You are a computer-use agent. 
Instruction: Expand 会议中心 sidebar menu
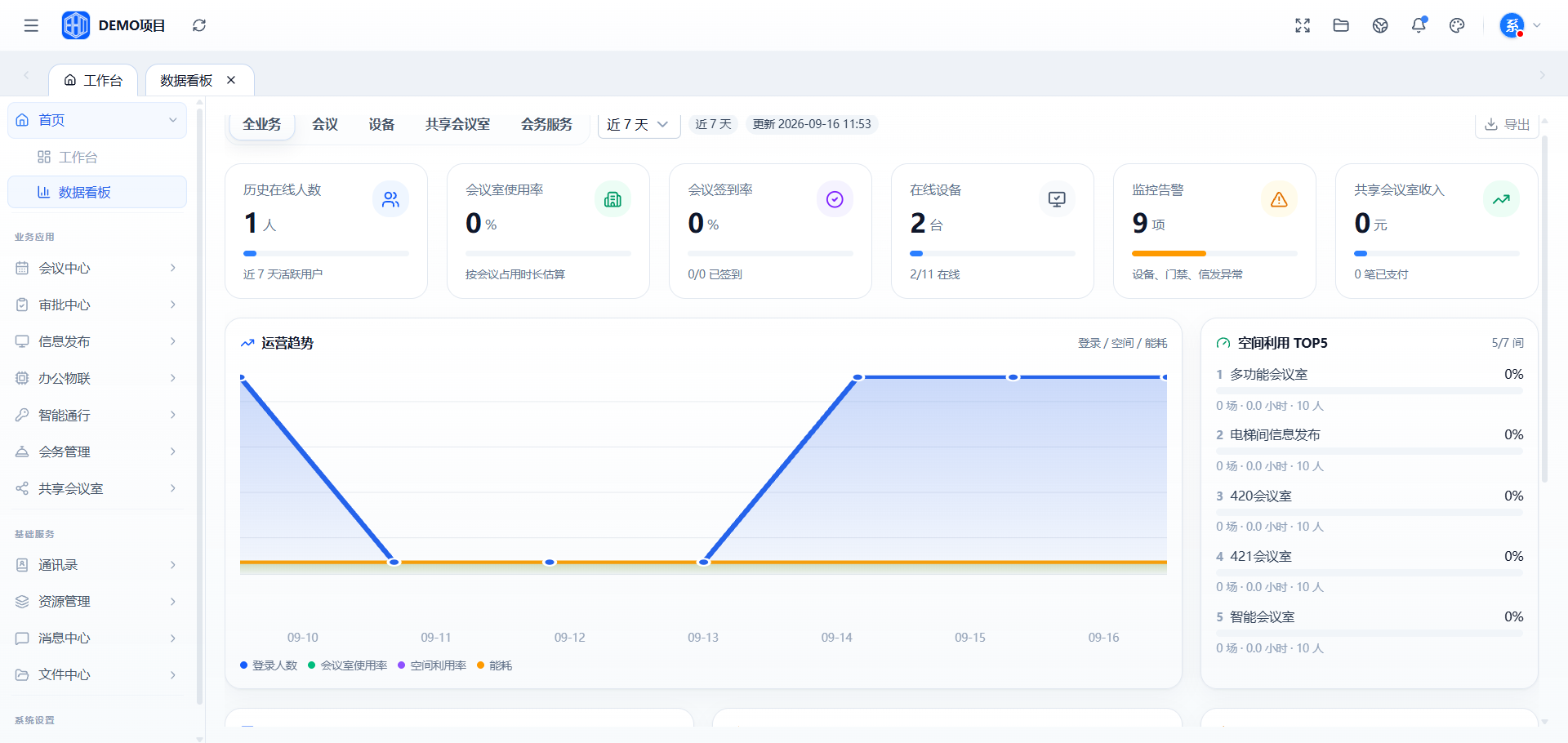tap(97, 268)
